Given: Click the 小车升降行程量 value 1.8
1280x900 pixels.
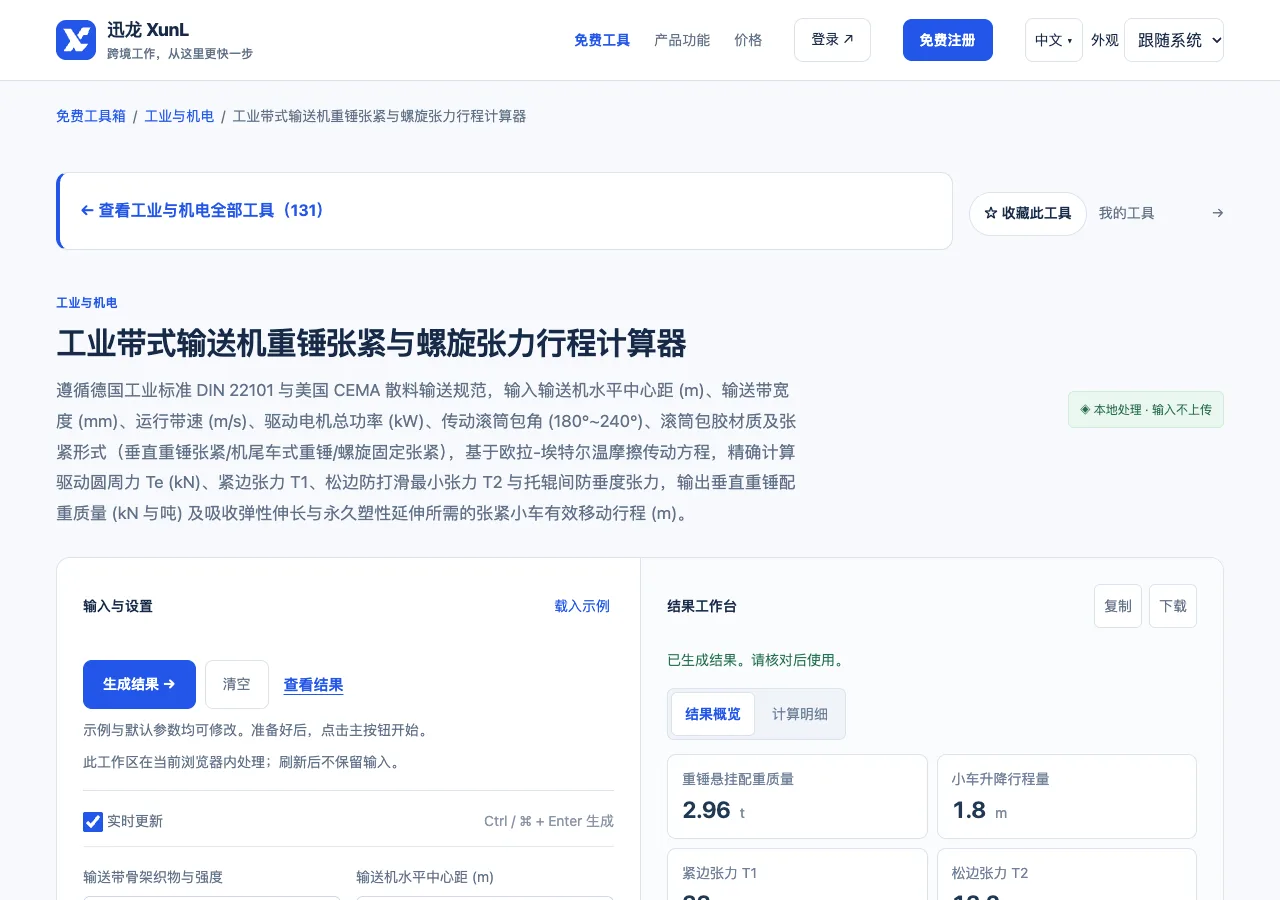Looking at the screenshot, I should pyautogui.click(x=969, y=810).
